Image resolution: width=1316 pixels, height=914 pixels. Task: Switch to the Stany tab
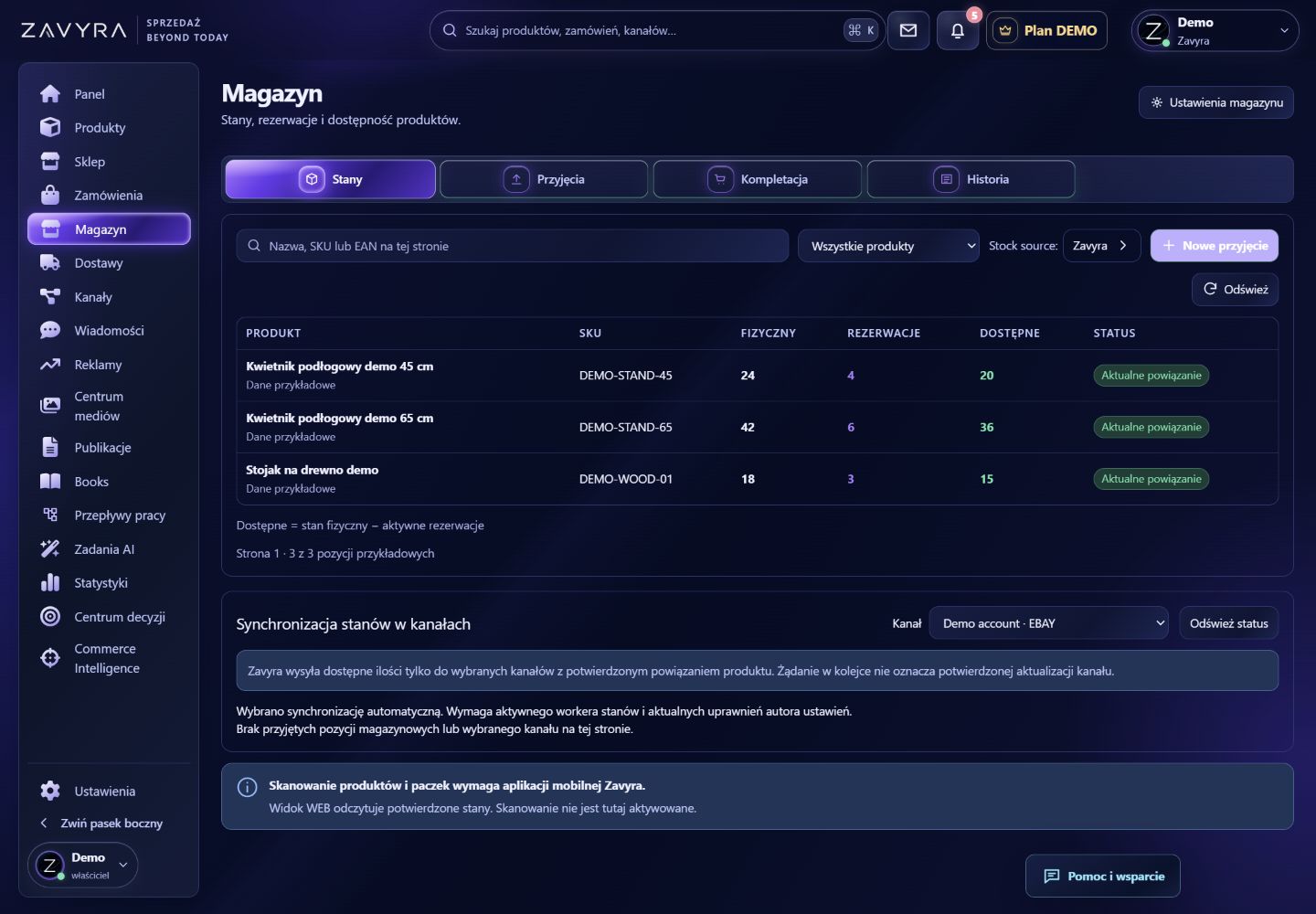tap(331, 179)
